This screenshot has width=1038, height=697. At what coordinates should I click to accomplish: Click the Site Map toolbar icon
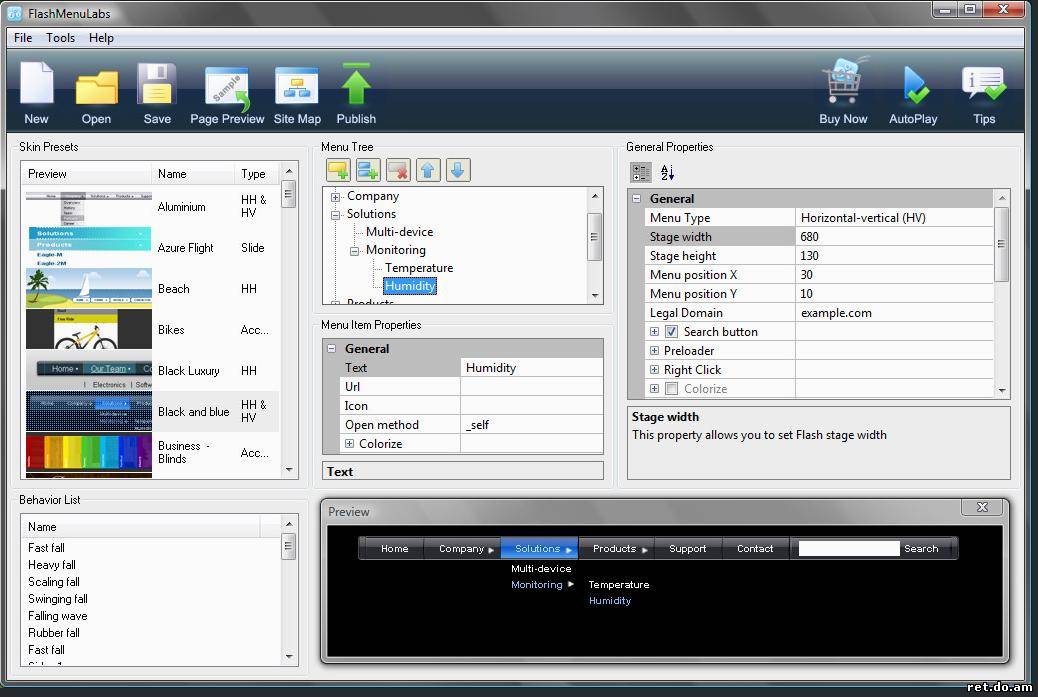click(x=297, y=88)
